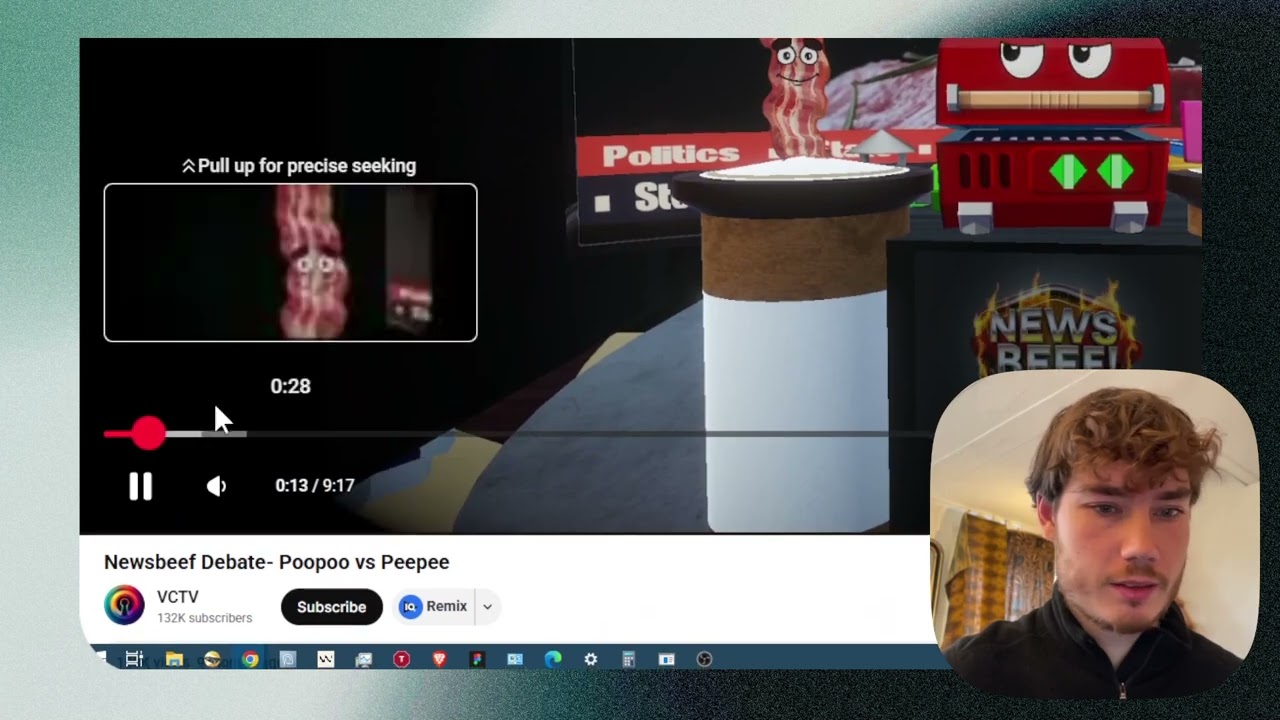
Task: Click the video seek preview thumbnail
Action: click(290, 263)
